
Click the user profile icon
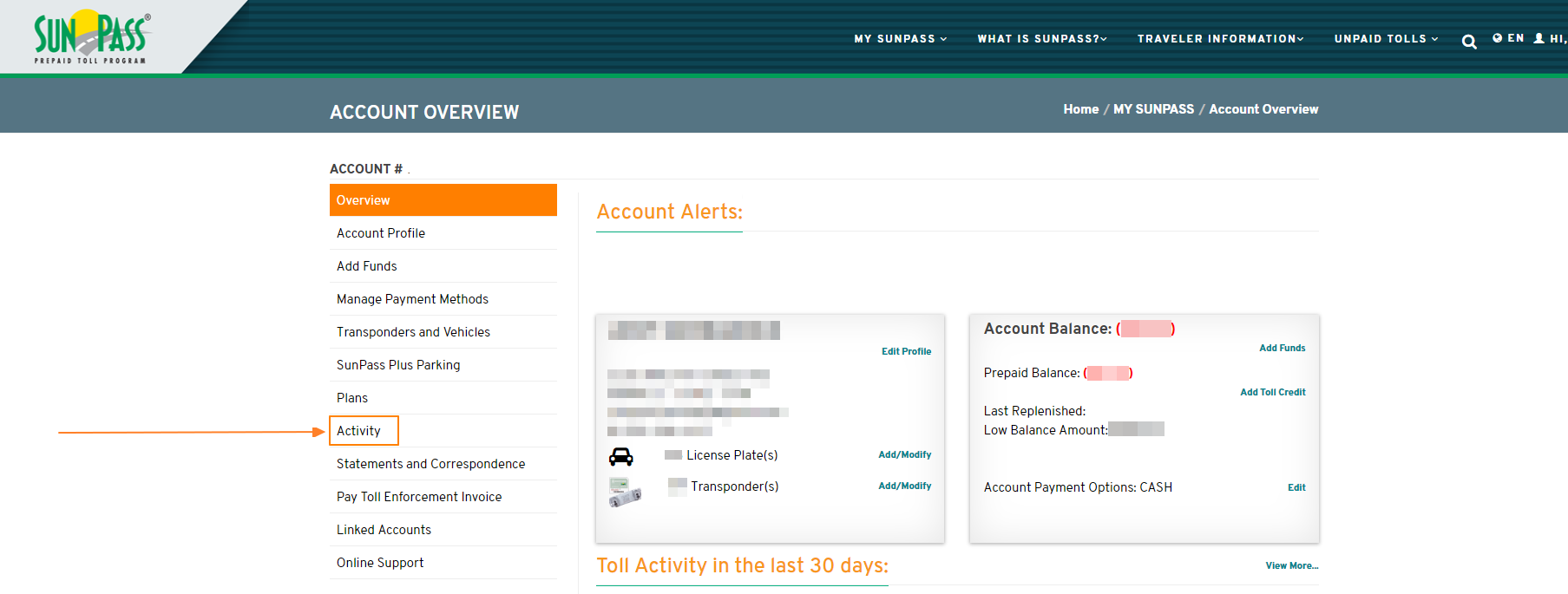[x=1538, y=38]
